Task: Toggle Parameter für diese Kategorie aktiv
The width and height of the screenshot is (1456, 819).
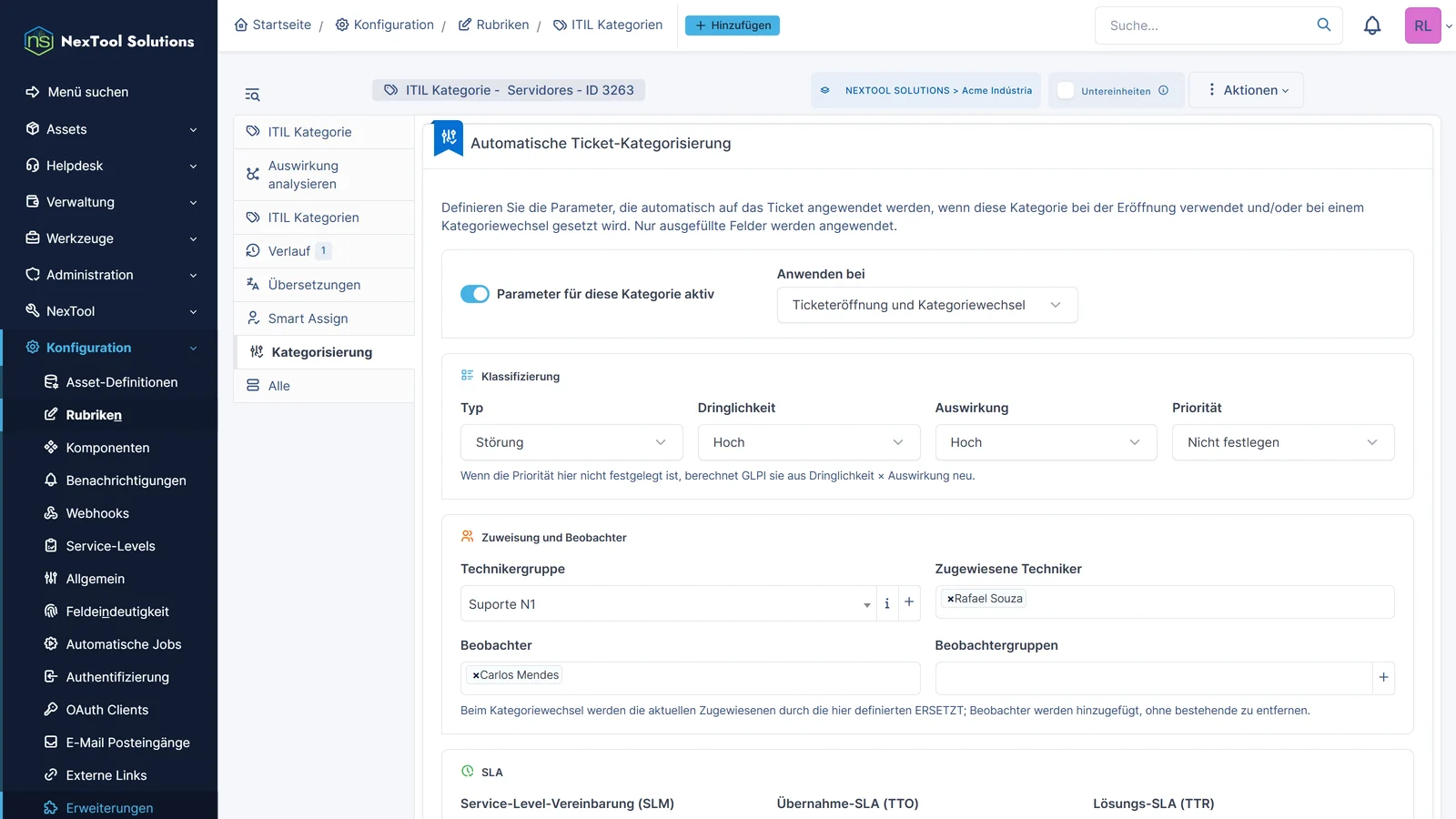Action: 475,294
